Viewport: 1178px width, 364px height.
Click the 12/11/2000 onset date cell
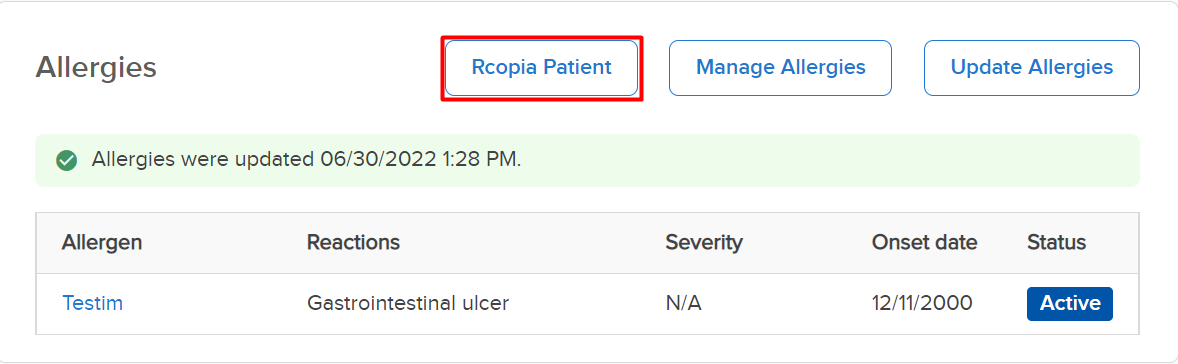(922, 303)
